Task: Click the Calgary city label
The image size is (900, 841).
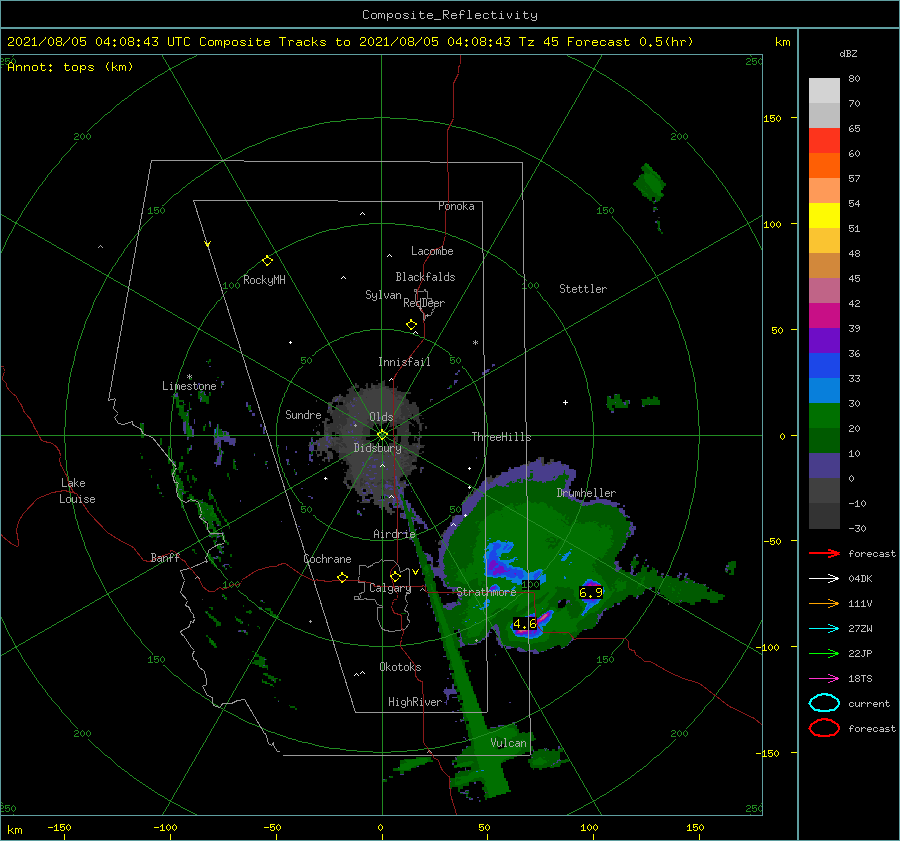Action: [x=390, y=588]
